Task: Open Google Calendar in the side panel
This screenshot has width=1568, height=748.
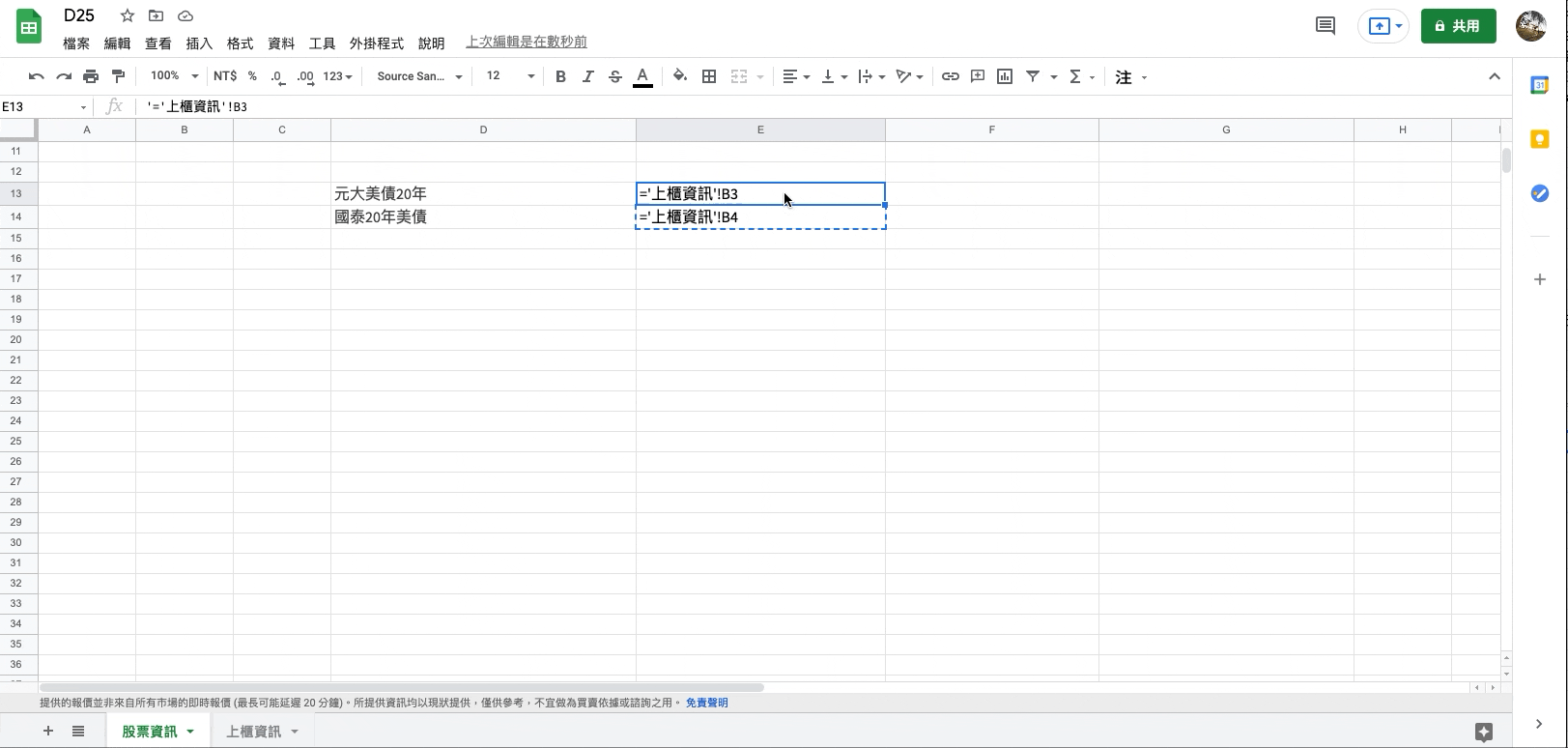Action: [1540, 85]
